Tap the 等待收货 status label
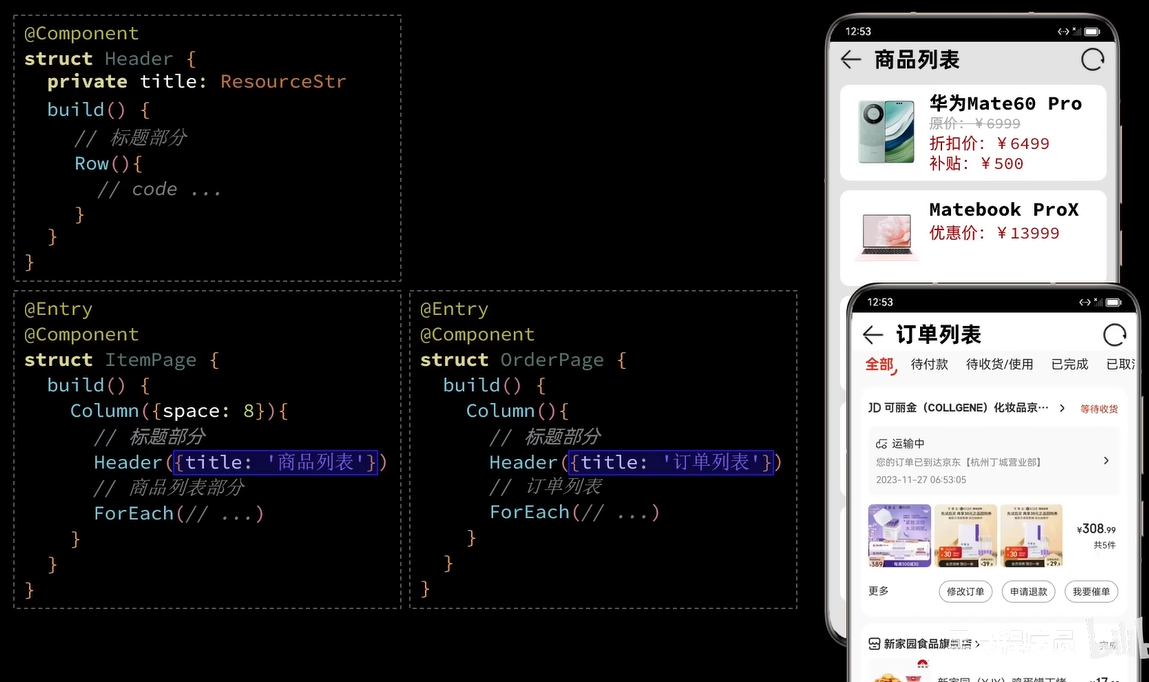This screenshot has height=682, width=1149. pos(1098,409)
